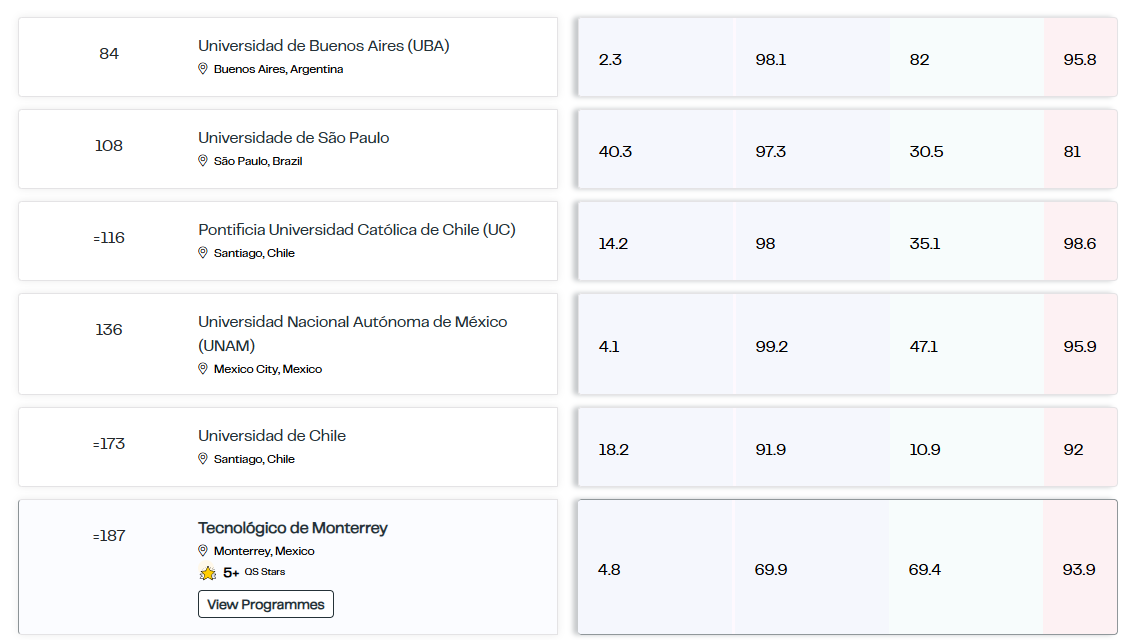Select rank 84 in the ranking list
Screen dimensions: 1138x640
[x=109, y=54]
